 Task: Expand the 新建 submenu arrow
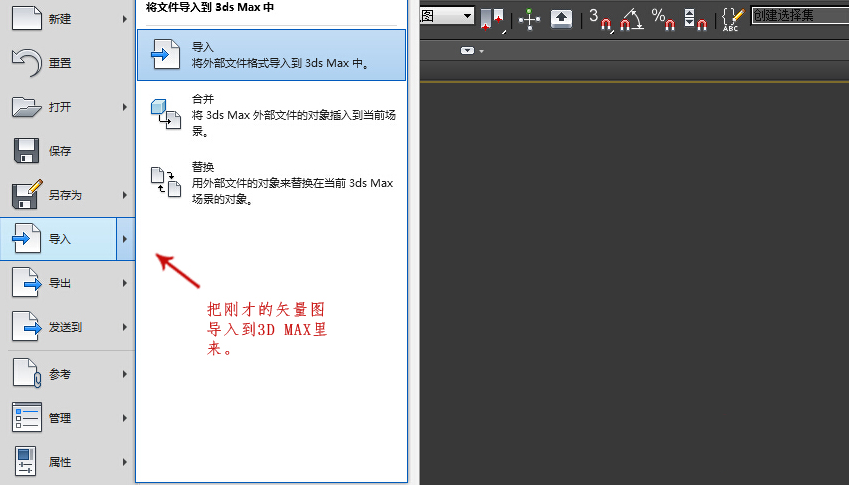click(x=125, y=19)
